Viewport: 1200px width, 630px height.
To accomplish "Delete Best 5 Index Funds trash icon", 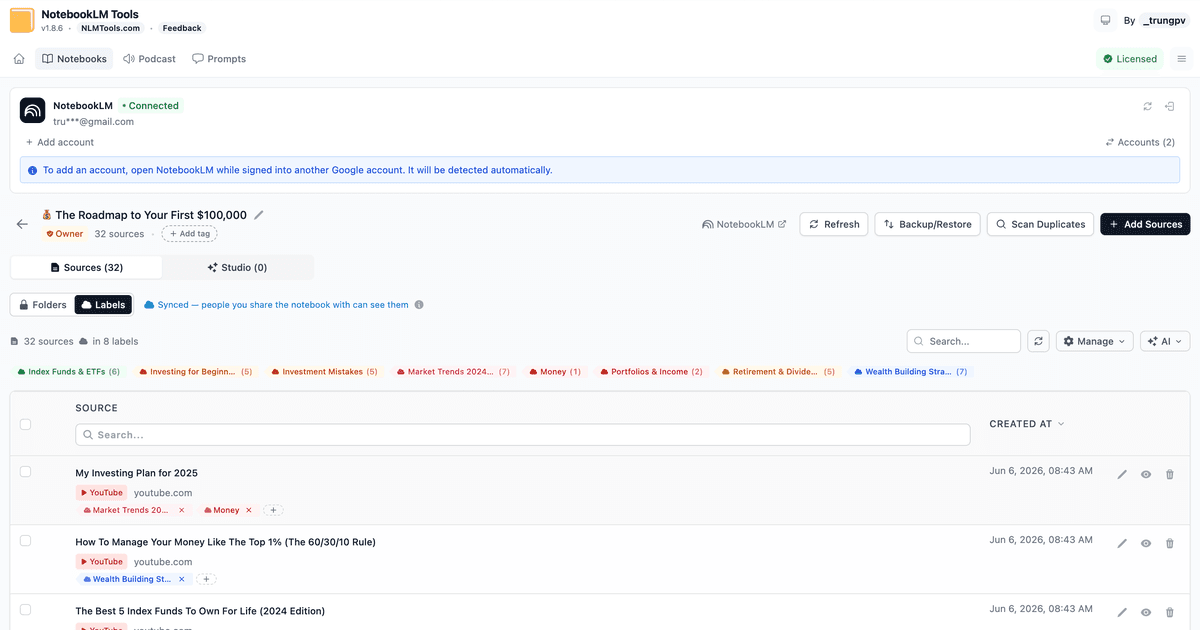I will (x=1170, y=612).
